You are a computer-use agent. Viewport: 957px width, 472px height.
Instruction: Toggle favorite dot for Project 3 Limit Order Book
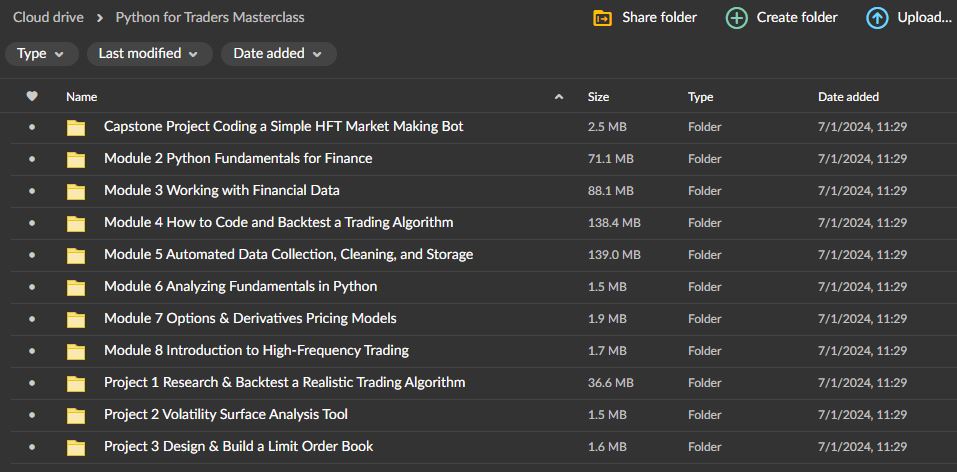[x=32, y=447]
